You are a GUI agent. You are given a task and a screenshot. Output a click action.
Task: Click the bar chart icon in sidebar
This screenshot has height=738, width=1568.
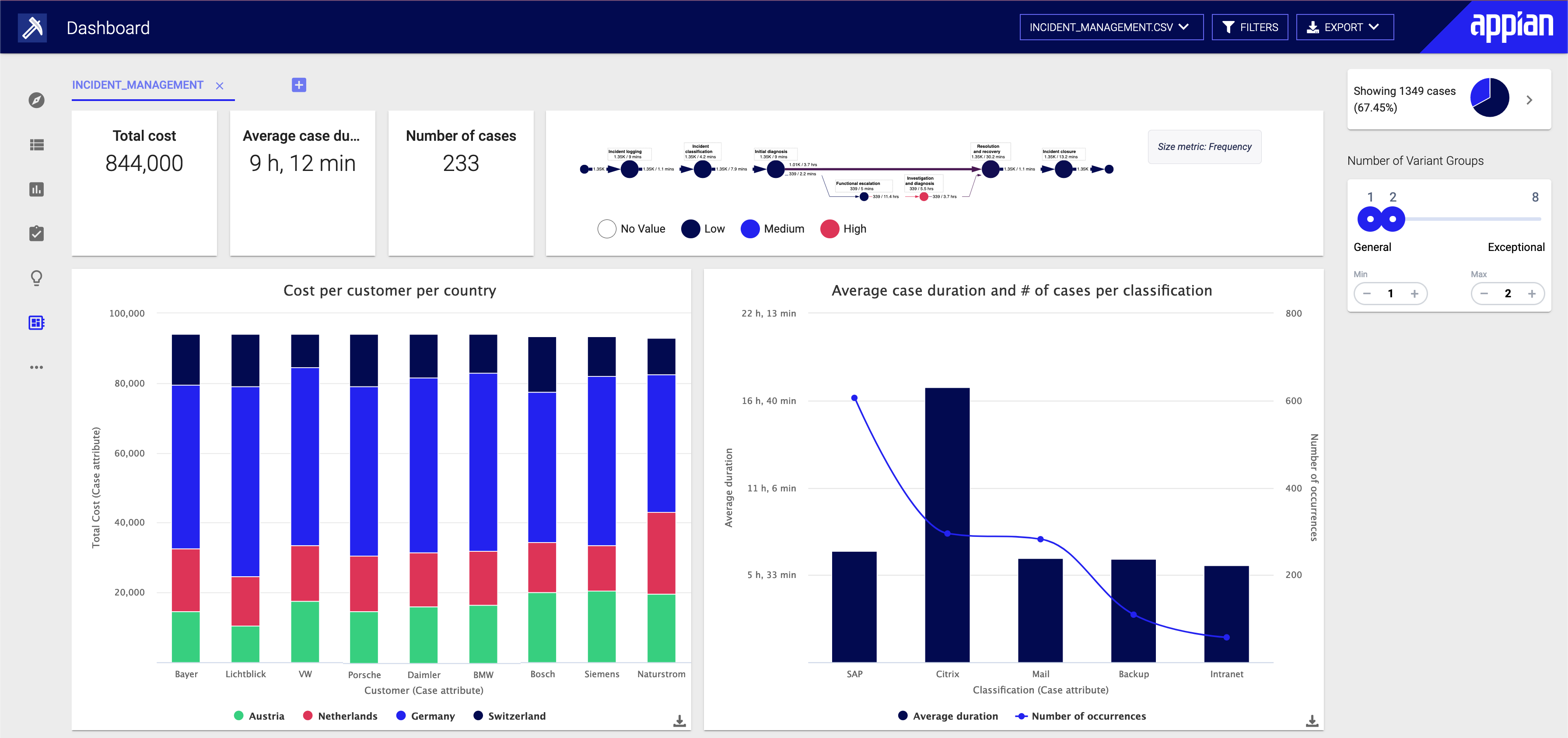(35, 187)
